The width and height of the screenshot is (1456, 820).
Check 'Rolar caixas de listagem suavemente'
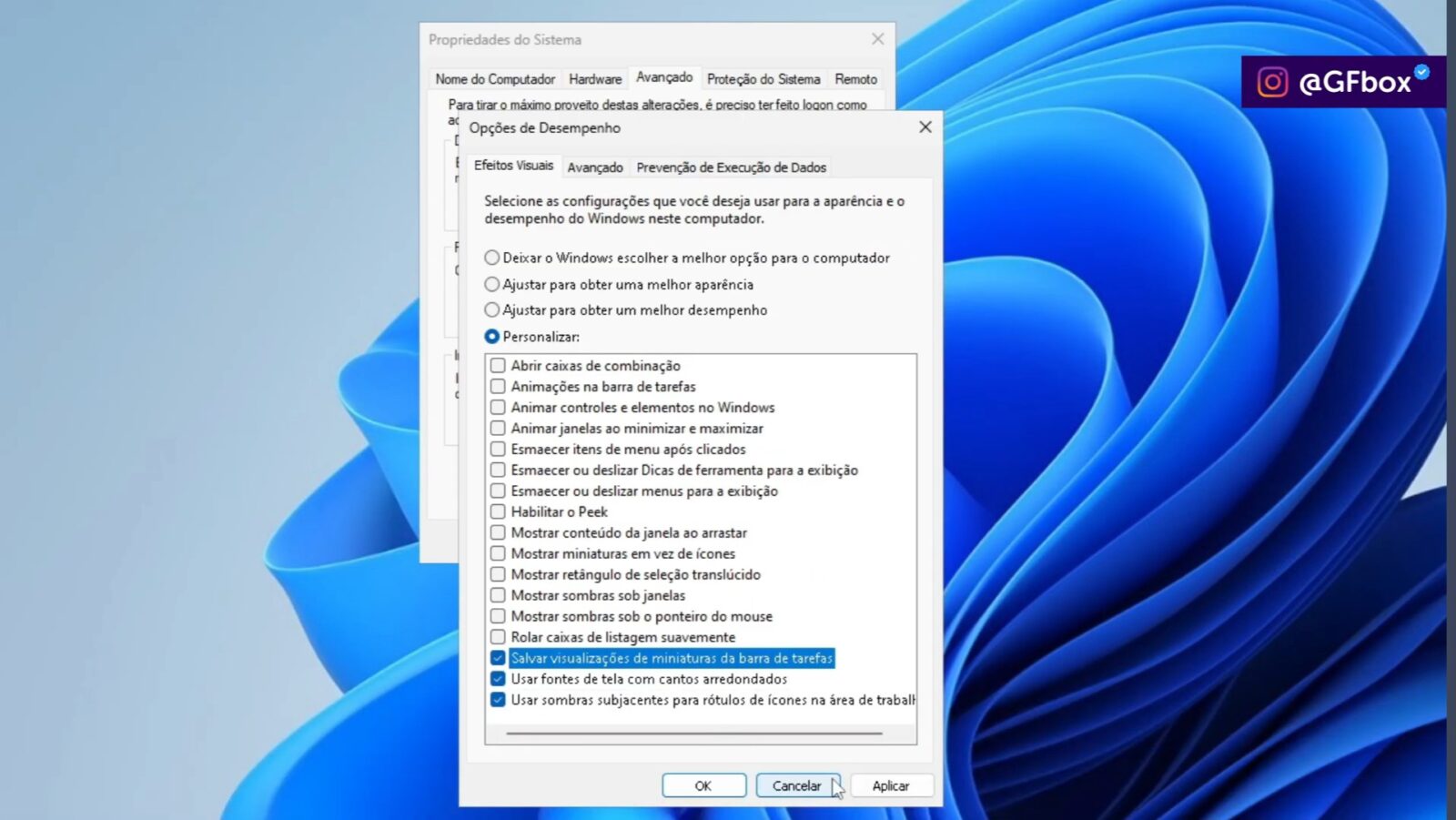(498, 637)
